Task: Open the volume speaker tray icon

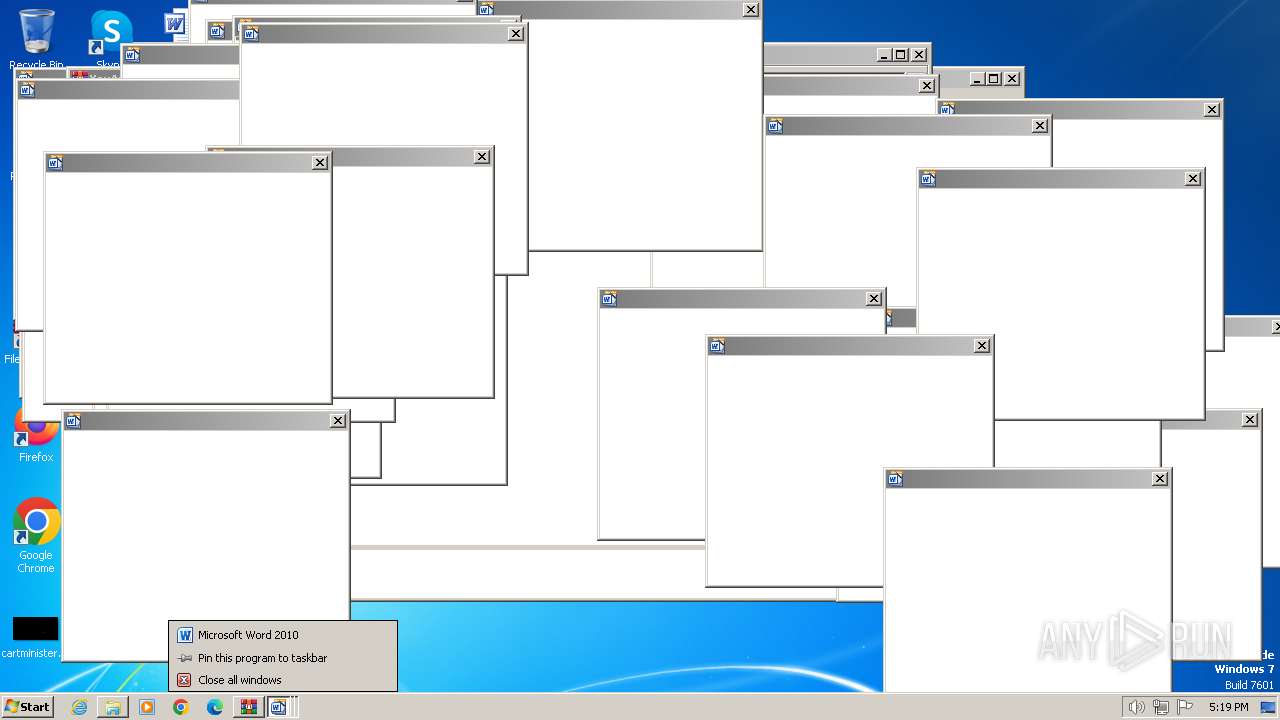Action: 1136,707
